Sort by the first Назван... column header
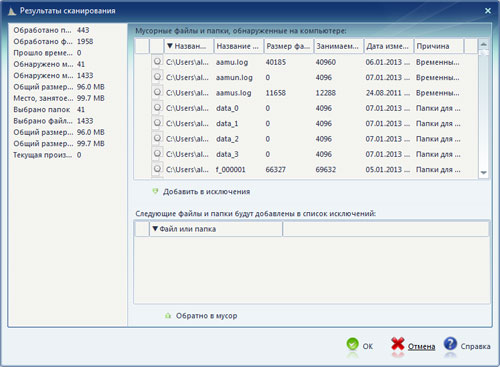Screen dimensions: 500x367 189,46
